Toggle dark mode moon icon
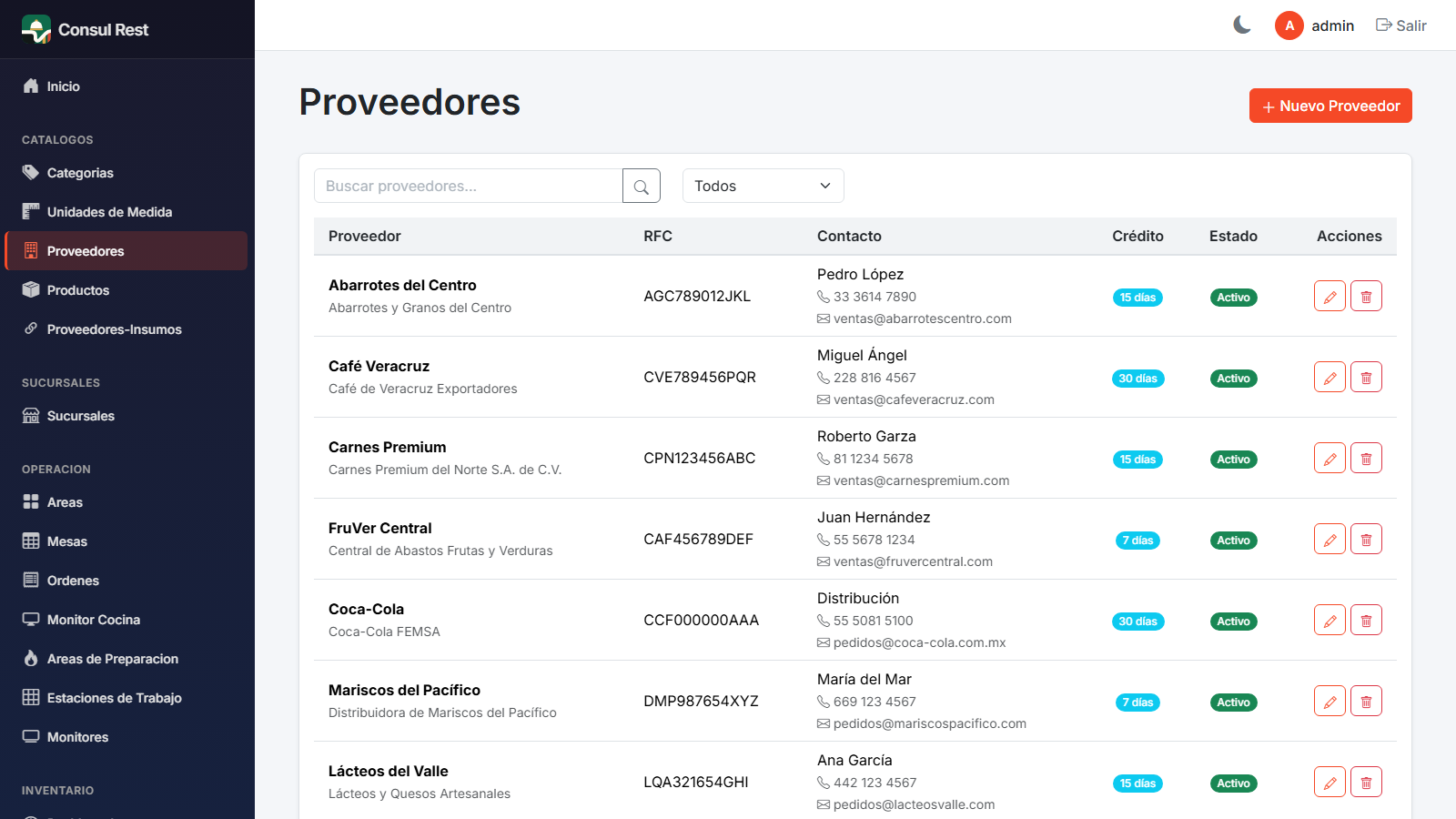The height and width of the screenshot is (819, 1456). point(1242,25)
